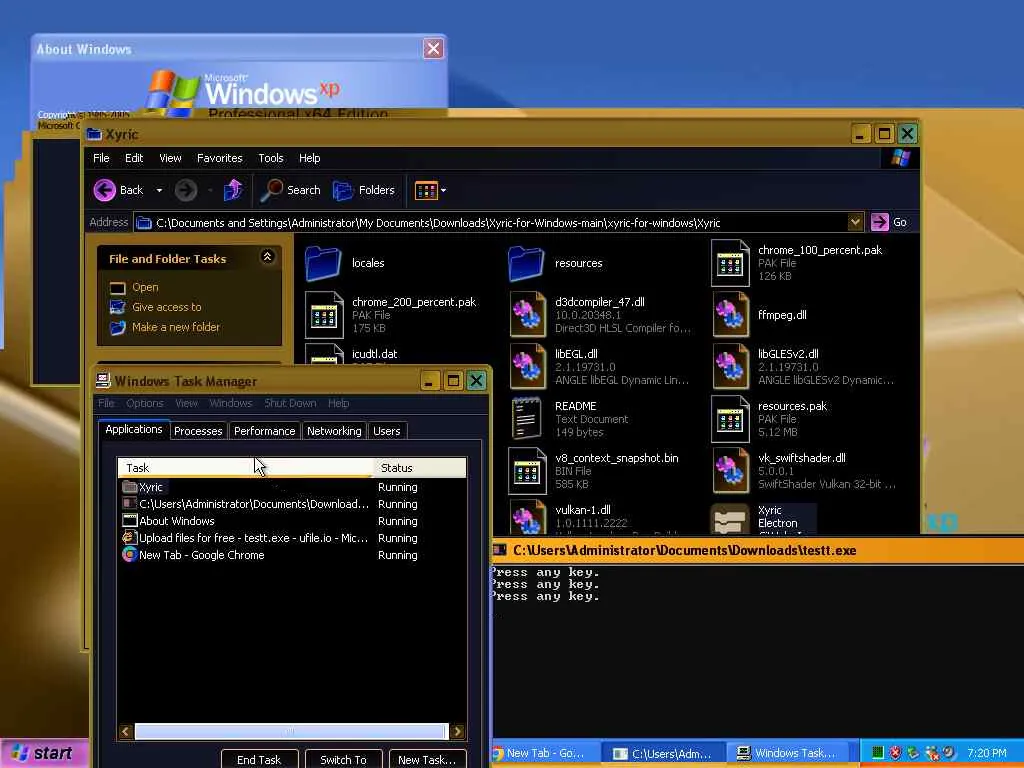
Task: Open Task Manager Shut Down menu
Action: [290, 404]
